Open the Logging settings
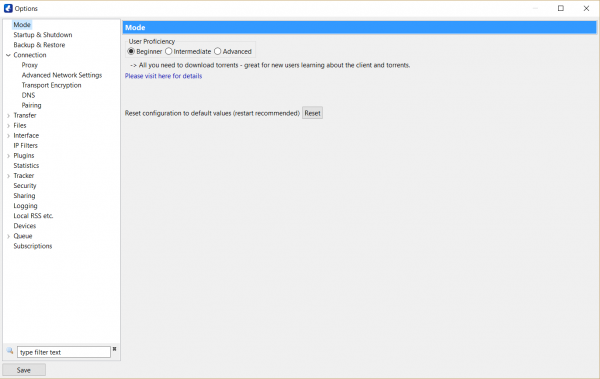 coord(26,206)
